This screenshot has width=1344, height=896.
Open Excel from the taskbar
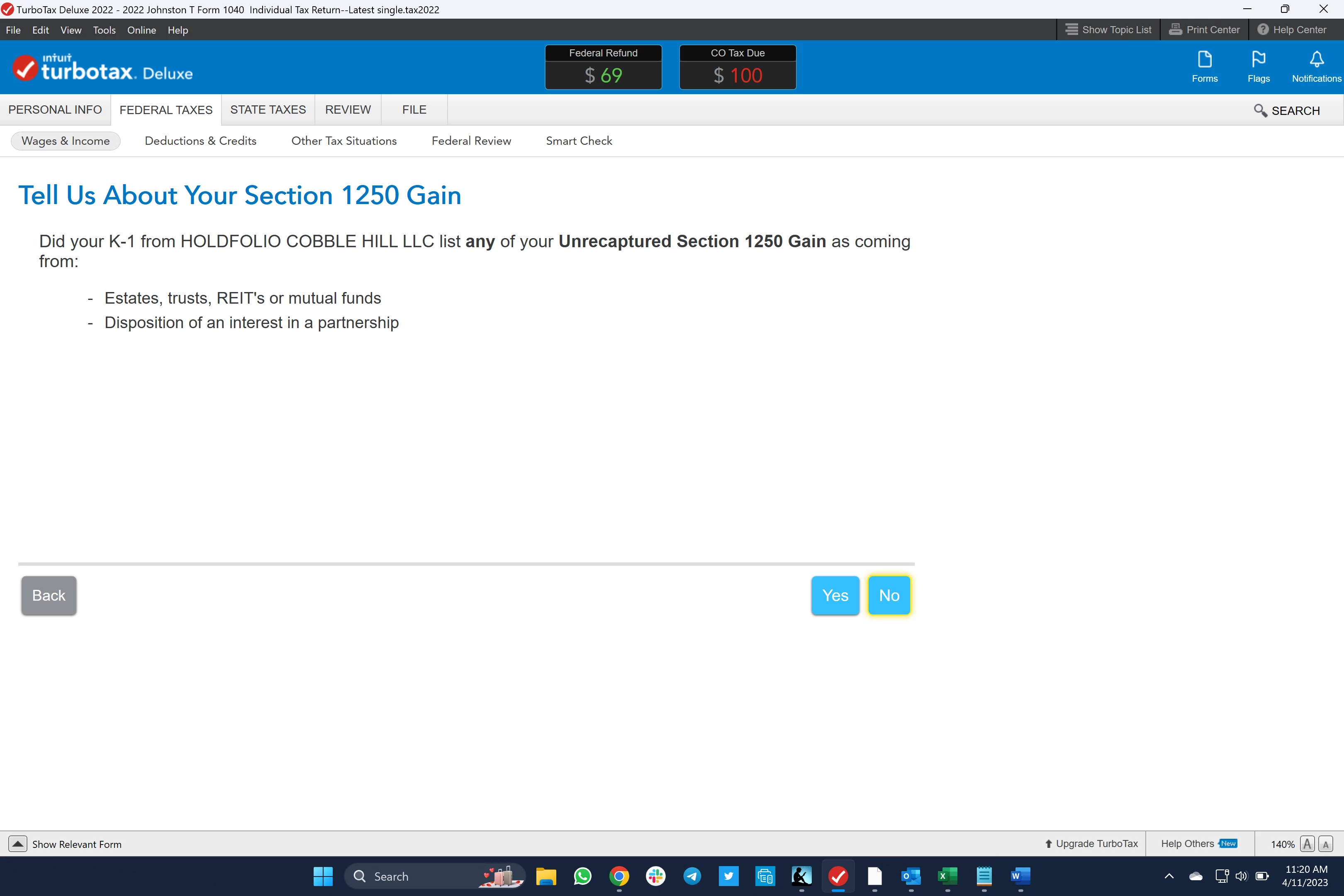point(947,876)
